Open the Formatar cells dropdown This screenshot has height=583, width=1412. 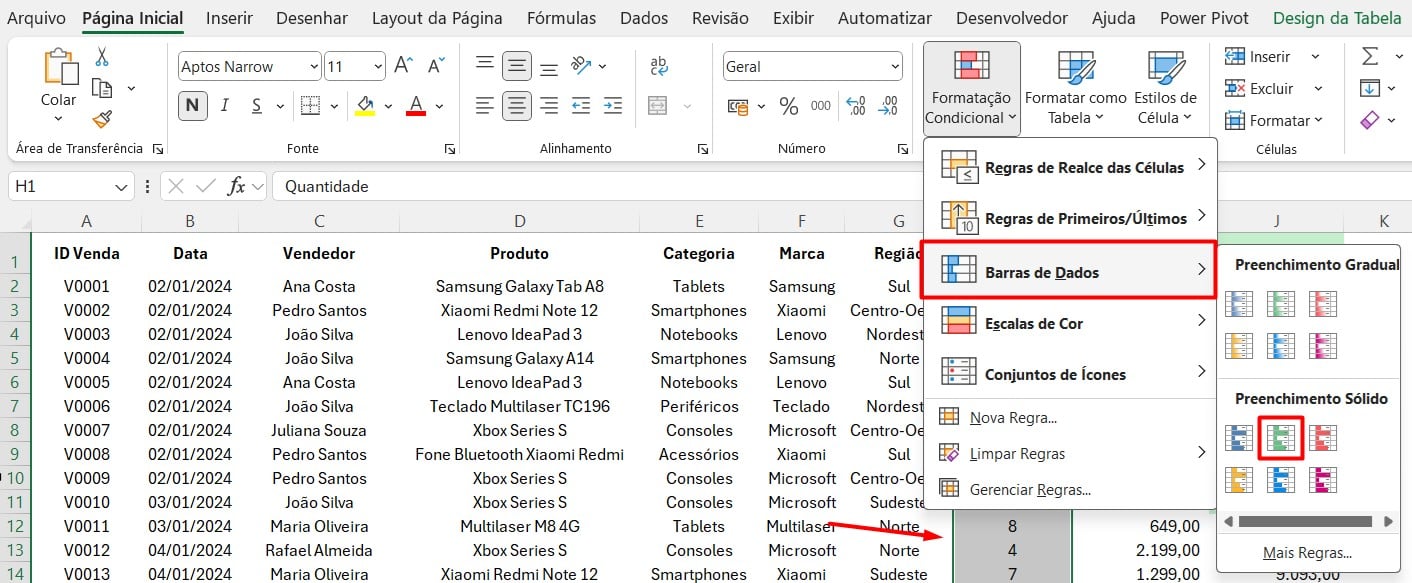(1274, 120)
